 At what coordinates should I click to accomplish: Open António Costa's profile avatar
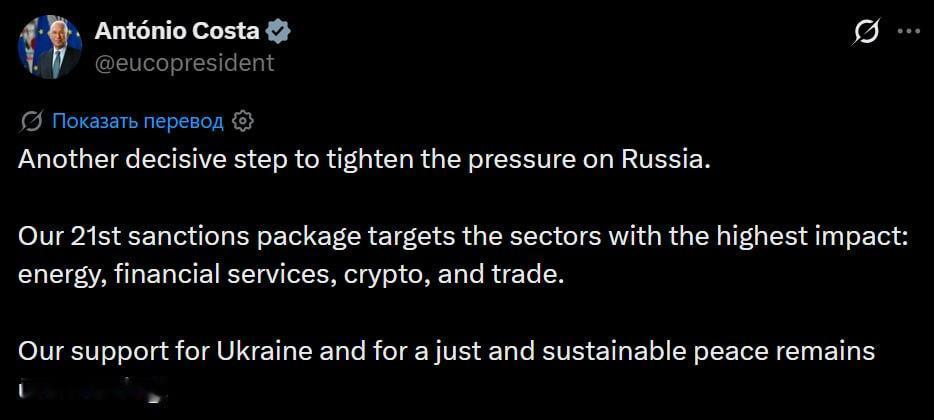pyautogui.click(x=50, y=47)
